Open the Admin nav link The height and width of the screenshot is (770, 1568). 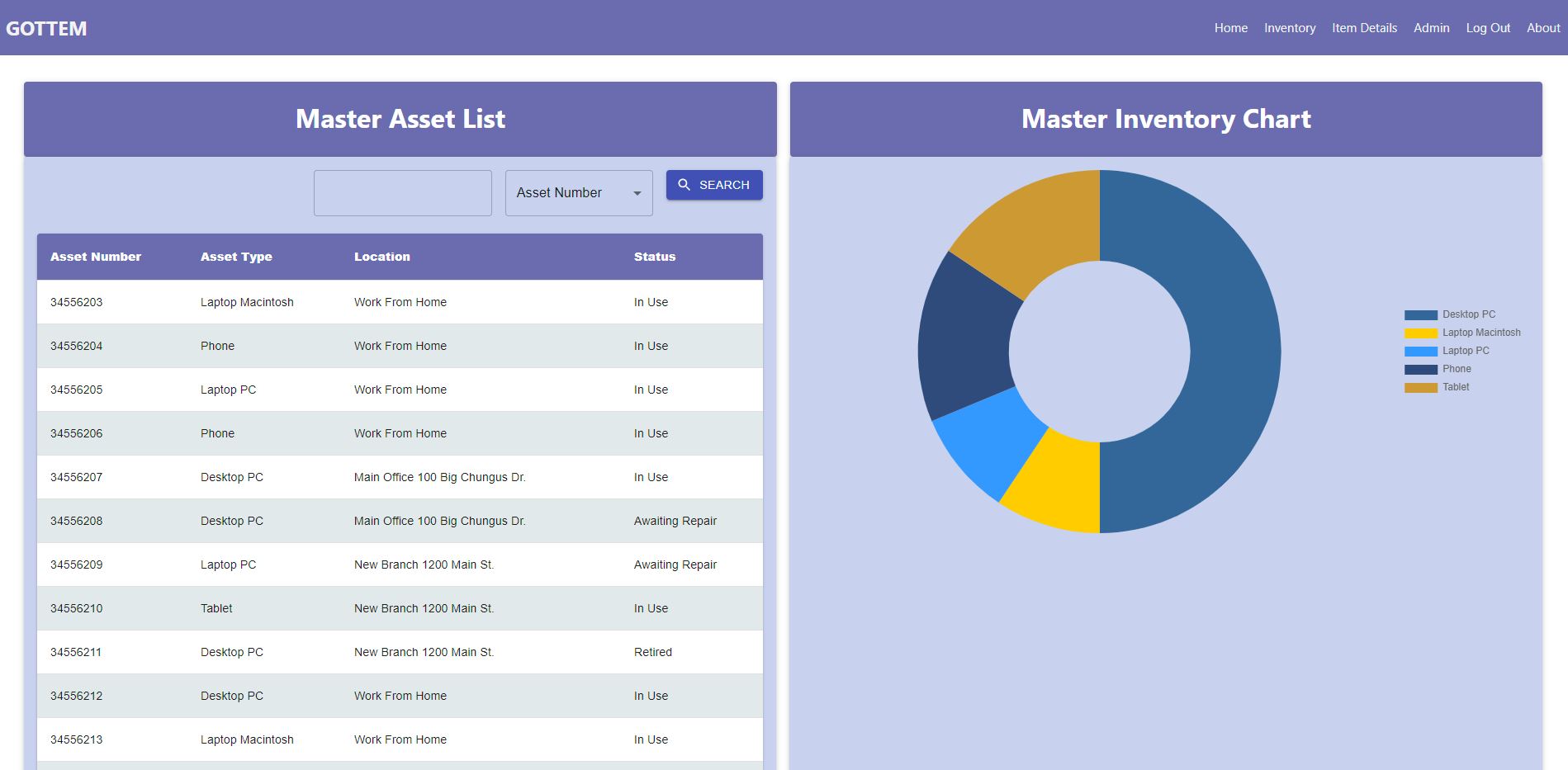click(1431, 28)
